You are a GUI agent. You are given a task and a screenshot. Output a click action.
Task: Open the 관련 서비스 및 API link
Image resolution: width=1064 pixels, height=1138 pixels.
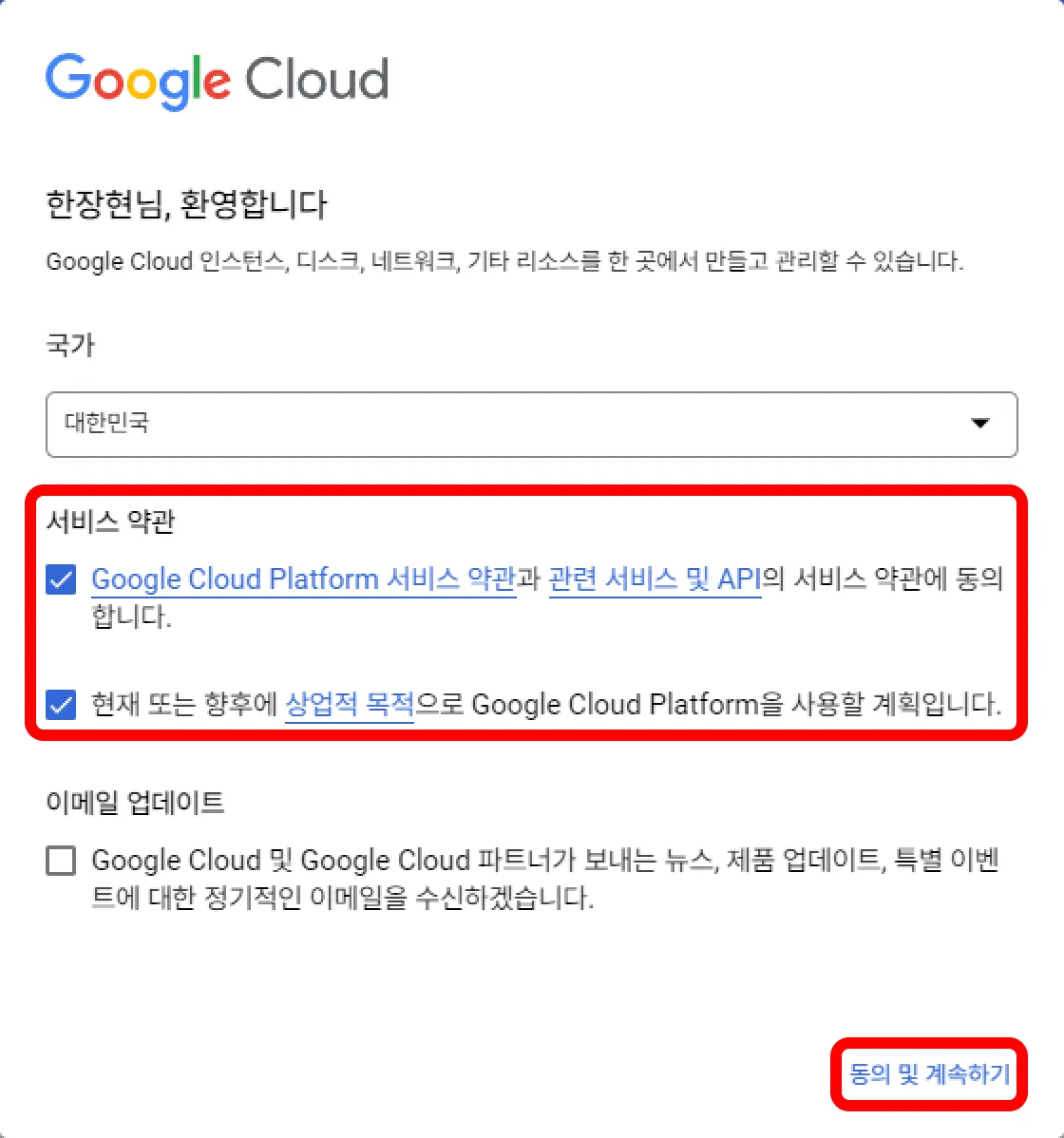point(655,579)
